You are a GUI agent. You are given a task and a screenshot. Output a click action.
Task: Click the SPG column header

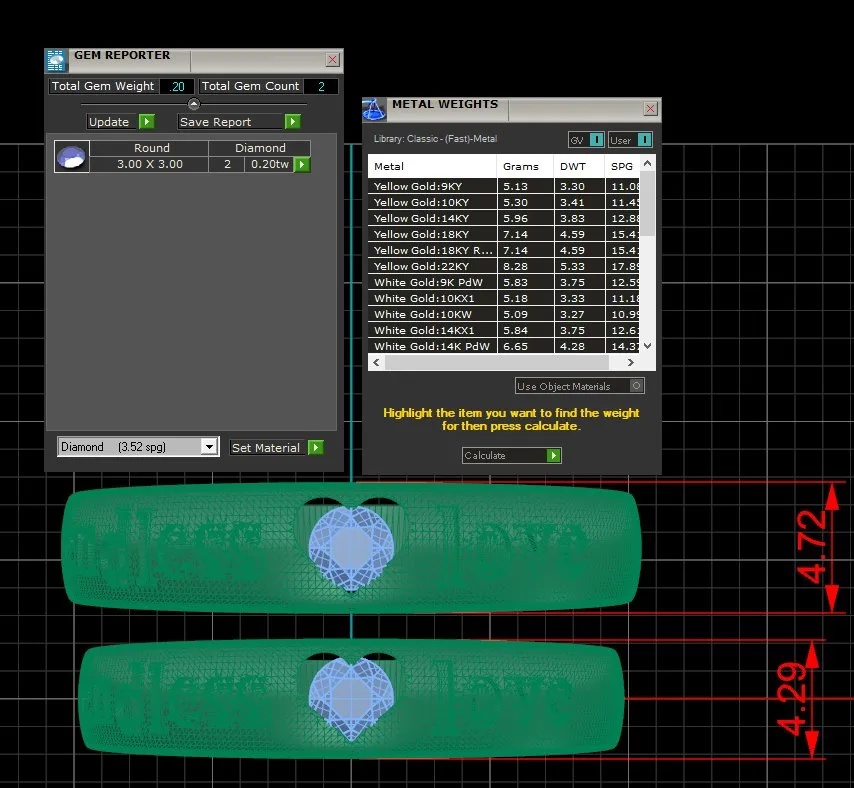pyautogui.click(x=622, y=166)
